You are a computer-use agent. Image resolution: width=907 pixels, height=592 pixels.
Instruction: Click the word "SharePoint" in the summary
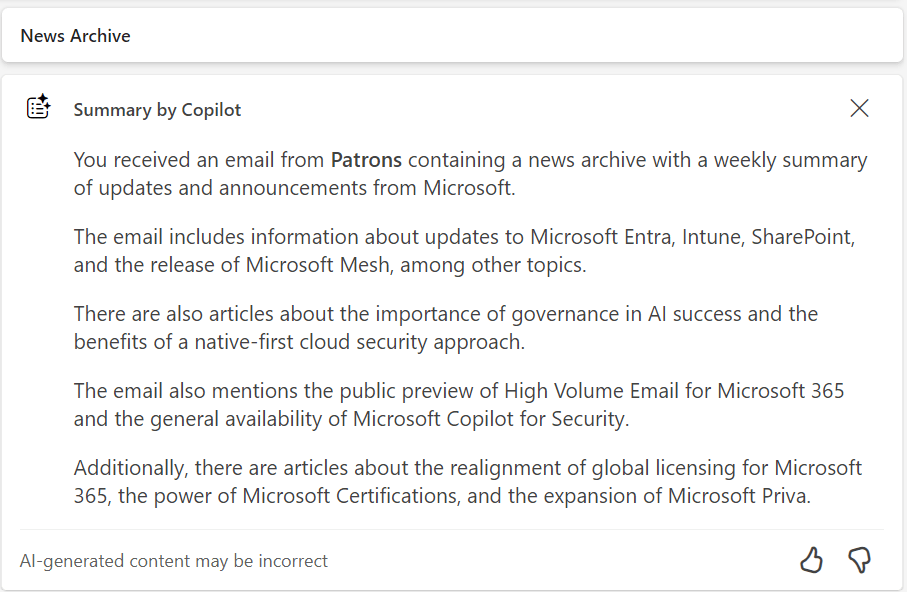802,237
